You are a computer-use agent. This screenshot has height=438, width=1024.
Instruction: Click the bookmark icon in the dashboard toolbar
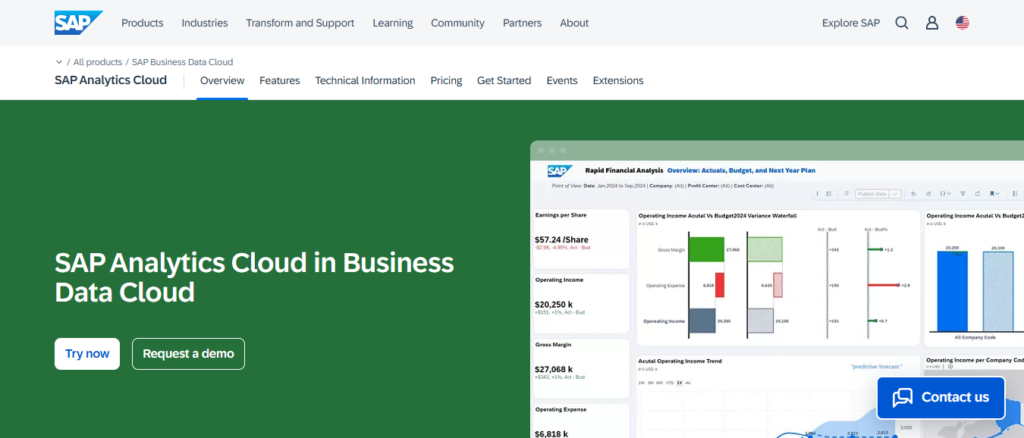992,194
